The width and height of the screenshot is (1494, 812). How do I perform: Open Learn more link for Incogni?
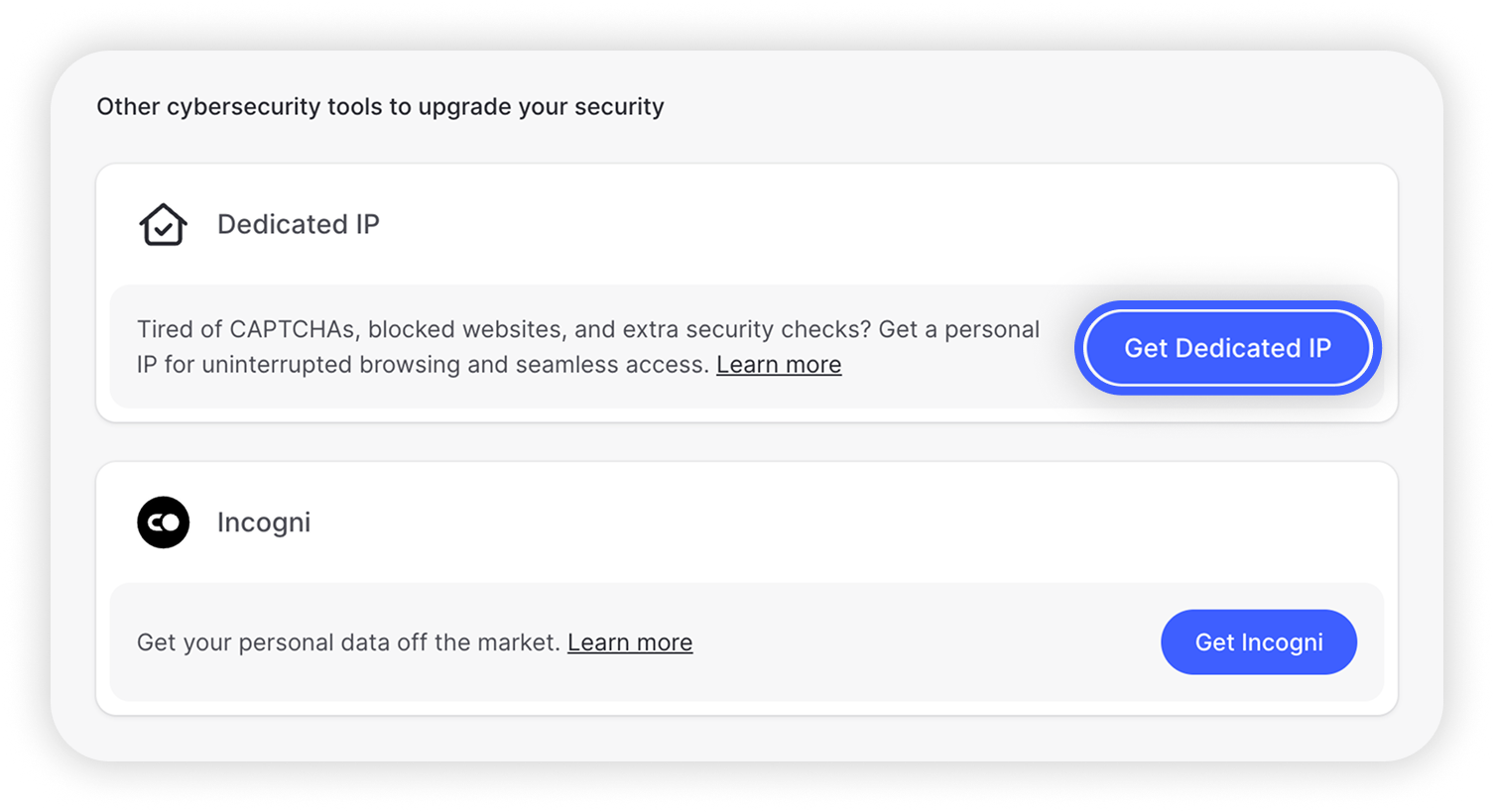[630, 642]
